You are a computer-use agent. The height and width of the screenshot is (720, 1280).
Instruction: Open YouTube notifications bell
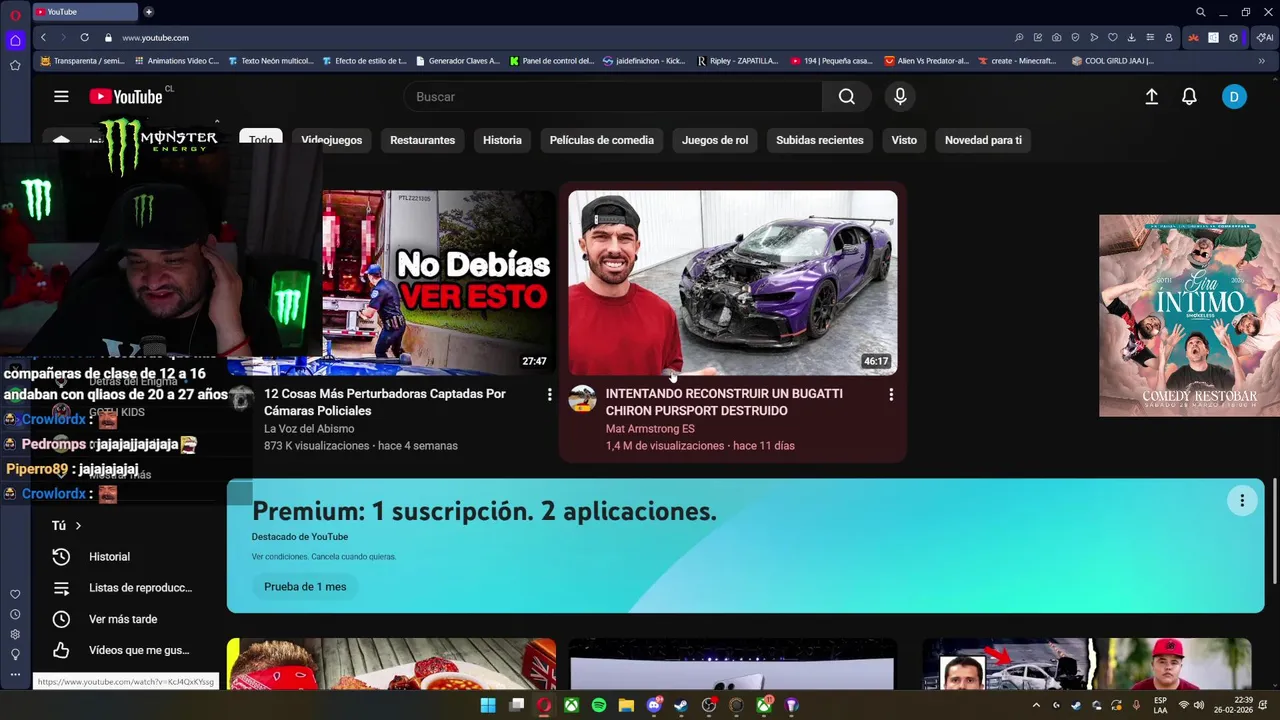1189,96
